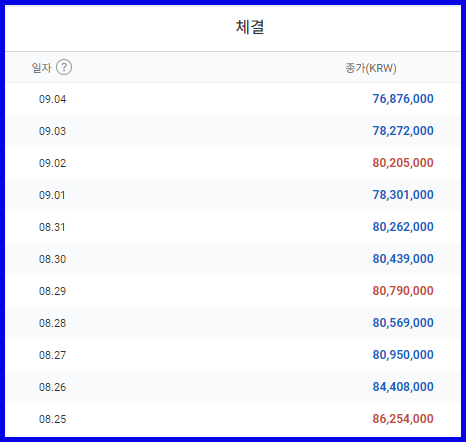Select the 08.29 date row
This screenshot has height=442, width=466.
click(x=233, y=291)
